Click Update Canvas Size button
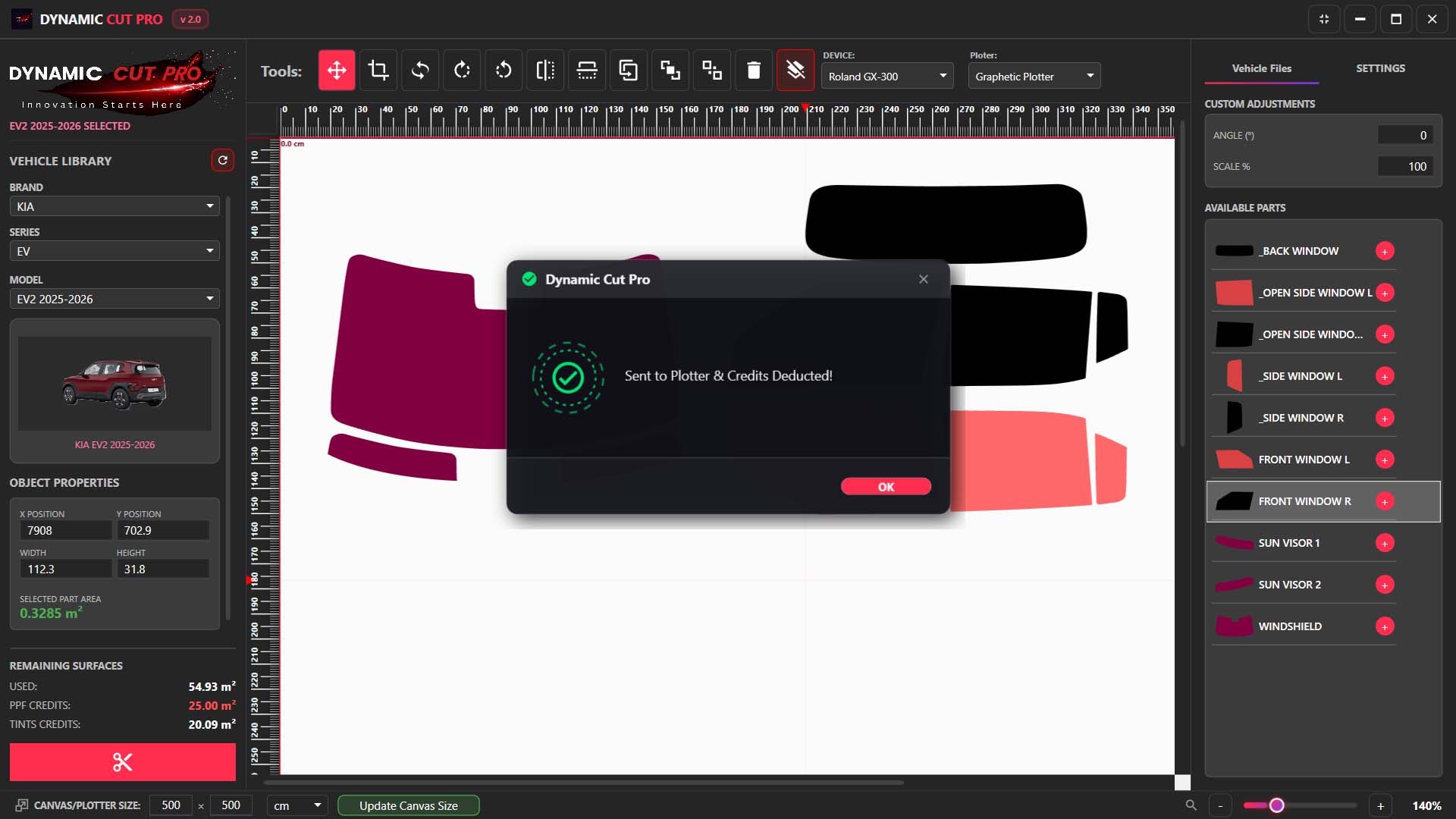 pos(408,805)
